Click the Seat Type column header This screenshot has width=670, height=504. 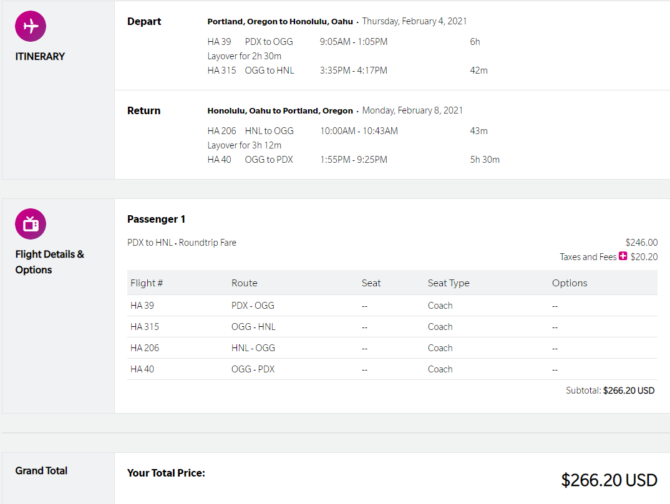449,283
